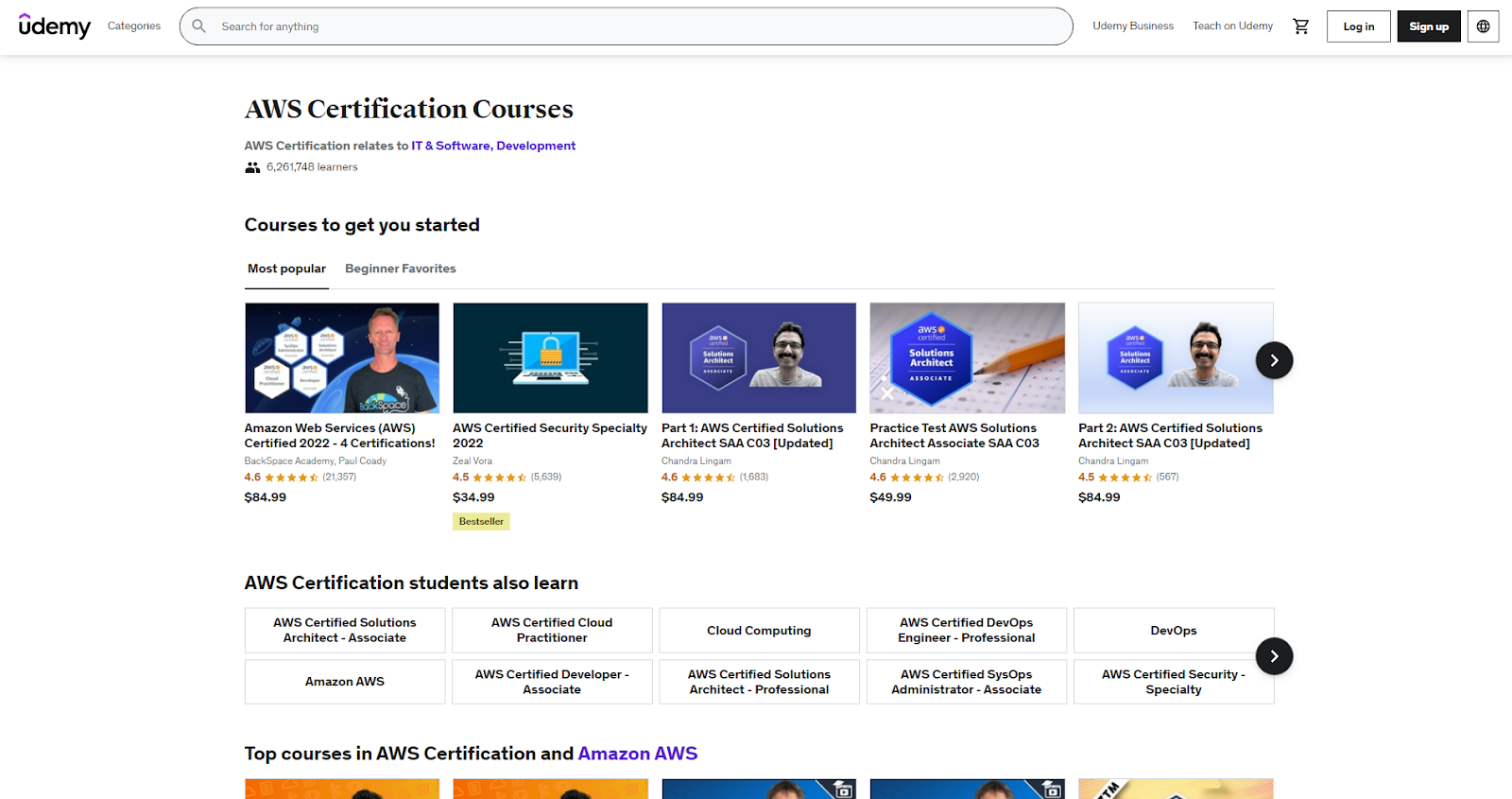
Task: Open AWS Certified Security Specialty 2022 title
Action: pyautogui.click(x=550, y=436)
